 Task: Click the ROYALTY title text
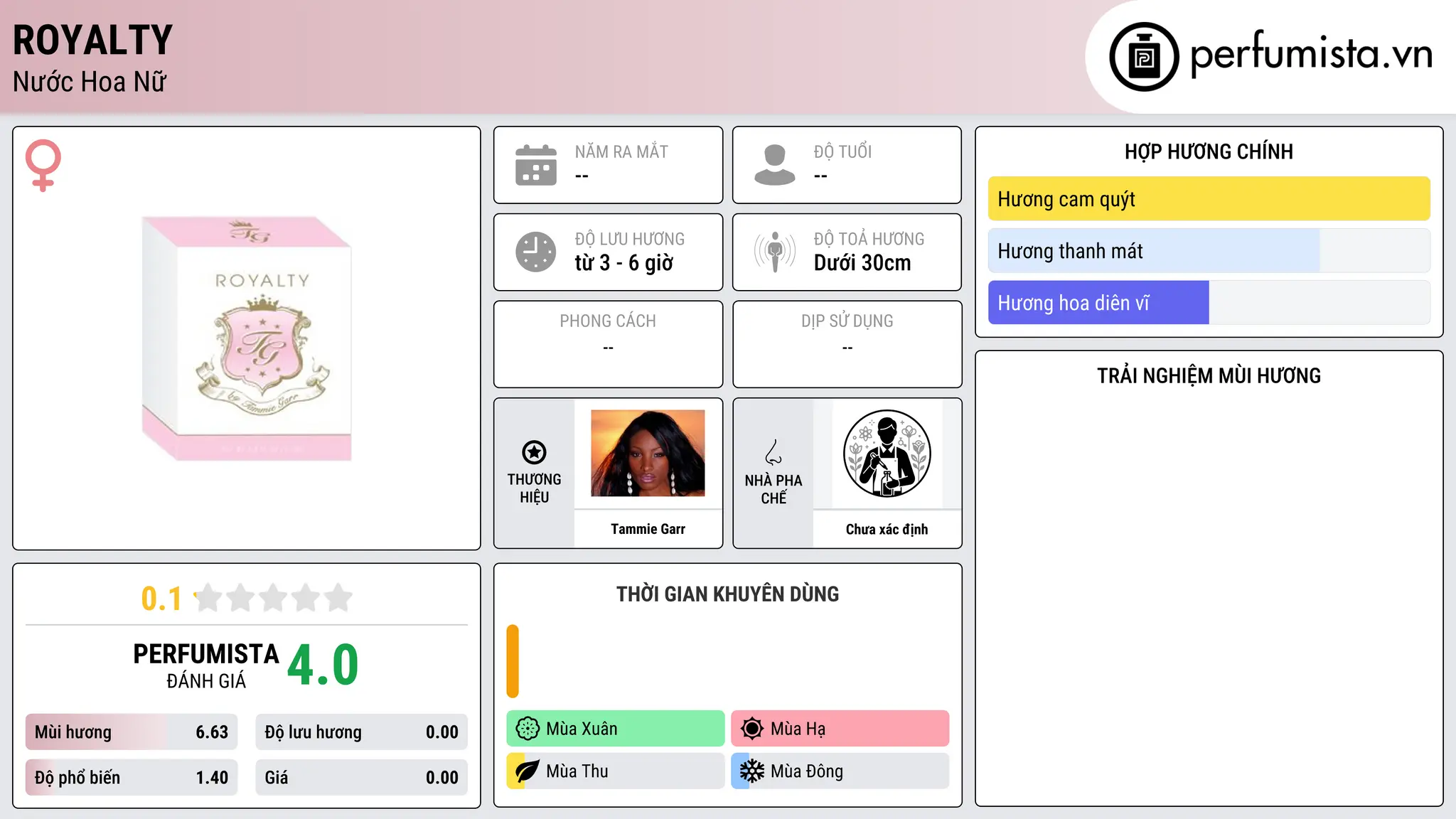pos(93,40)
